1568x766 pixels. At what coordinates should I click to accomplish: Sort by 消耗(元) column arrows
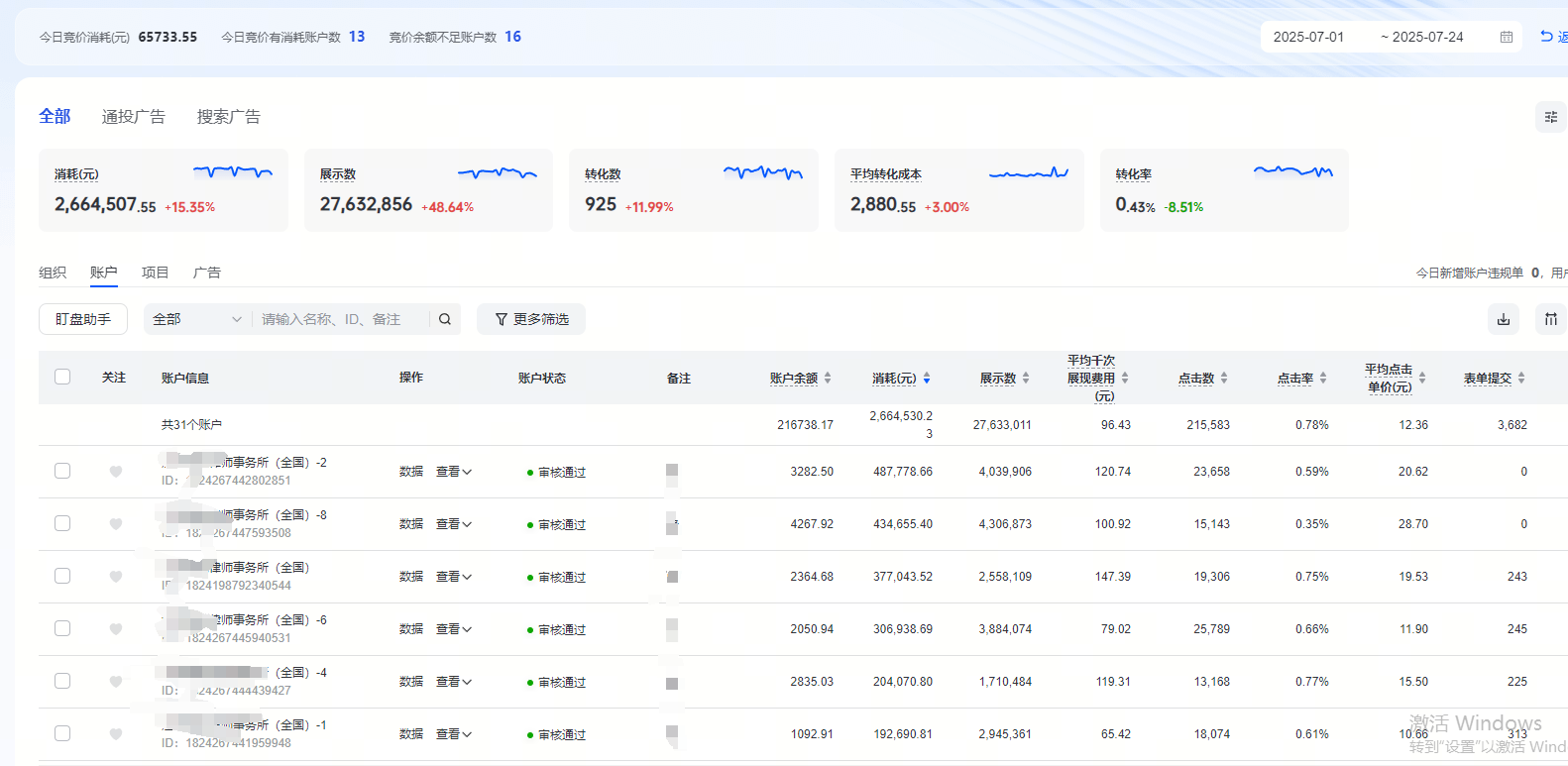click(x=927, y=378)
